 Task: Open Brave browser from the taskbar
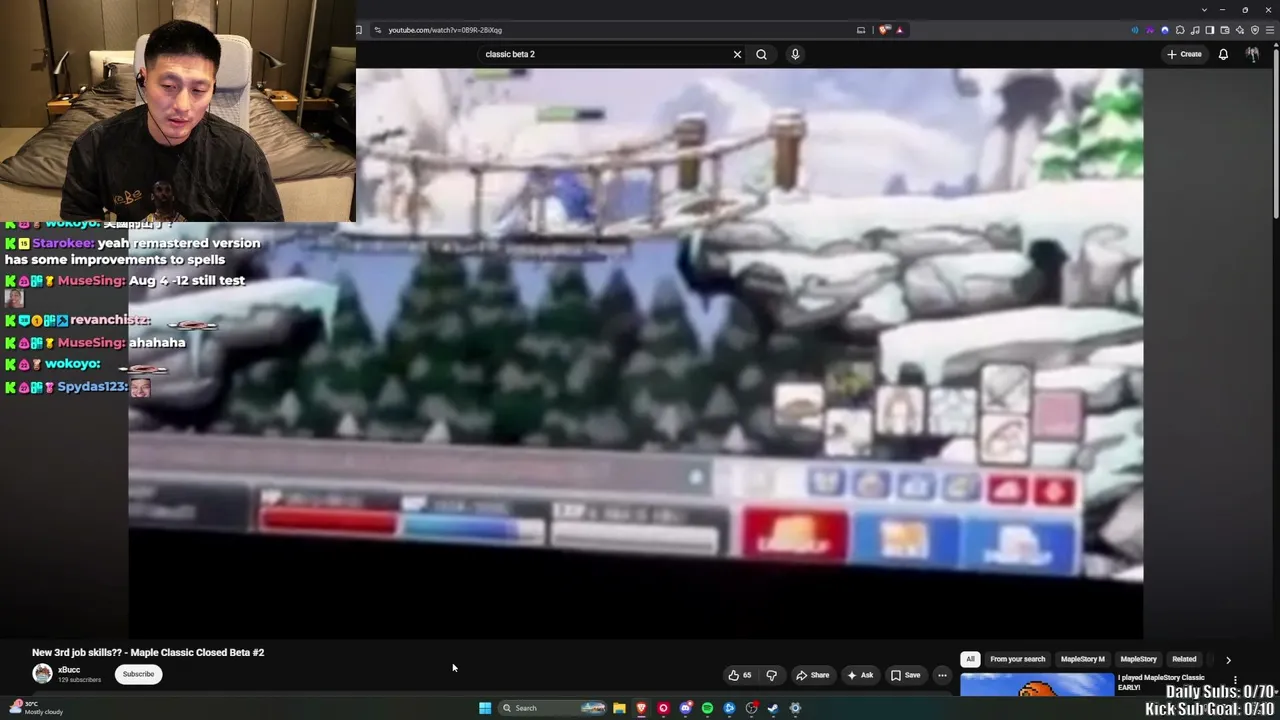click(641, 708)
